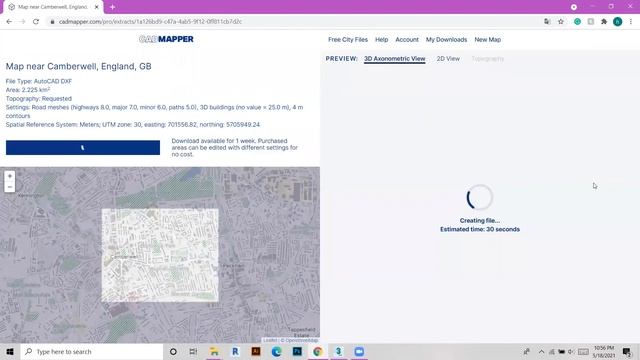Zoom out on the map

pos(10,187)
